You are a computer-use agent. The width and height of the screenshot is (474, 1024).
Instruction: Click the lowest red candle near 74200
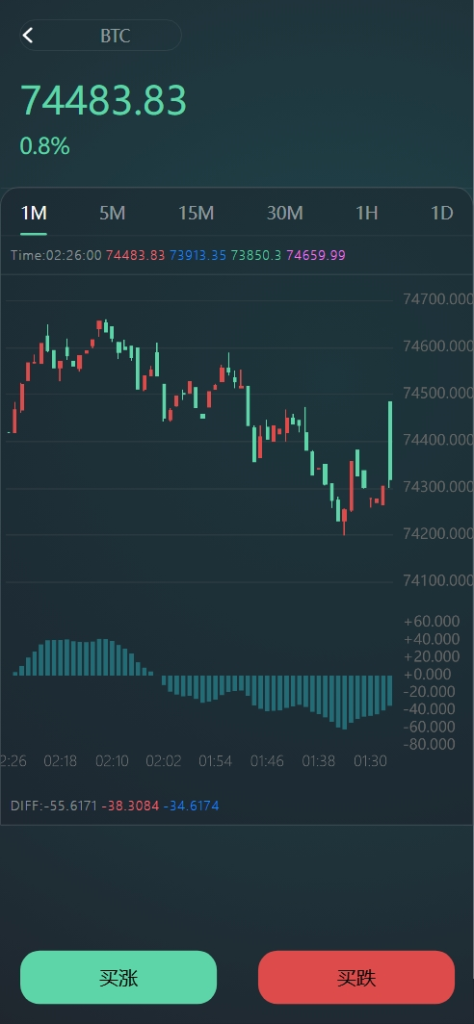tap(344, 522)
